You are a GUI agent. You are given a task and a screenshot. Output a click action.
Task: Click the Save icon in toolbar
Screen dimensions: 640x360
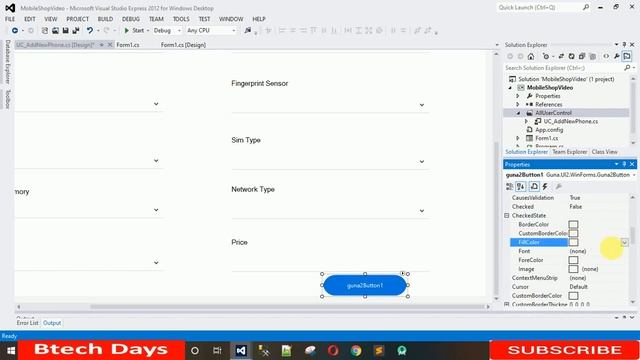pos(65,31)
